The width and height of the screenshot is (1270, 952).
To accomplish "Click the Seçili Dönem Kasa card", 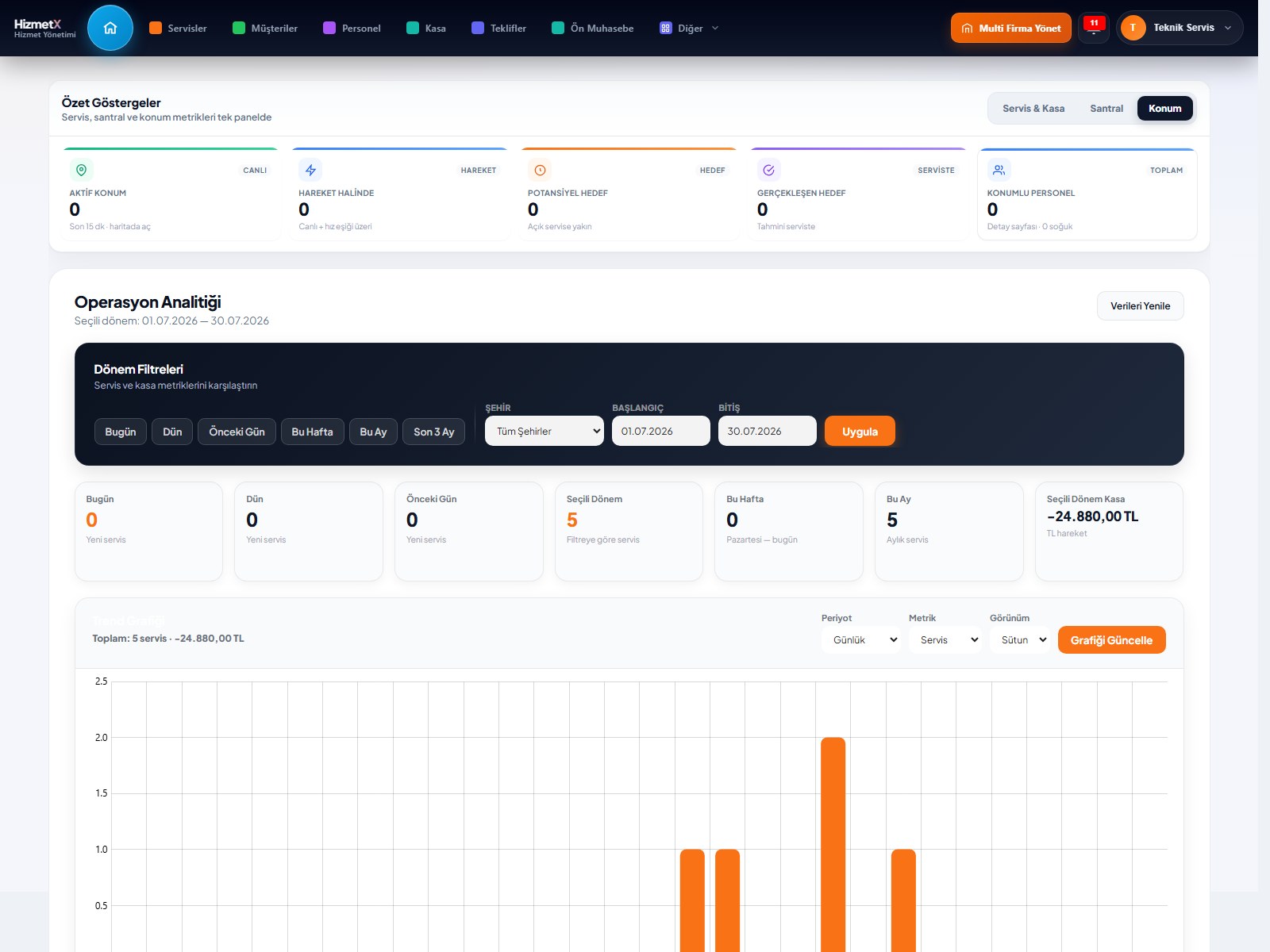I will coord(1109,531).
